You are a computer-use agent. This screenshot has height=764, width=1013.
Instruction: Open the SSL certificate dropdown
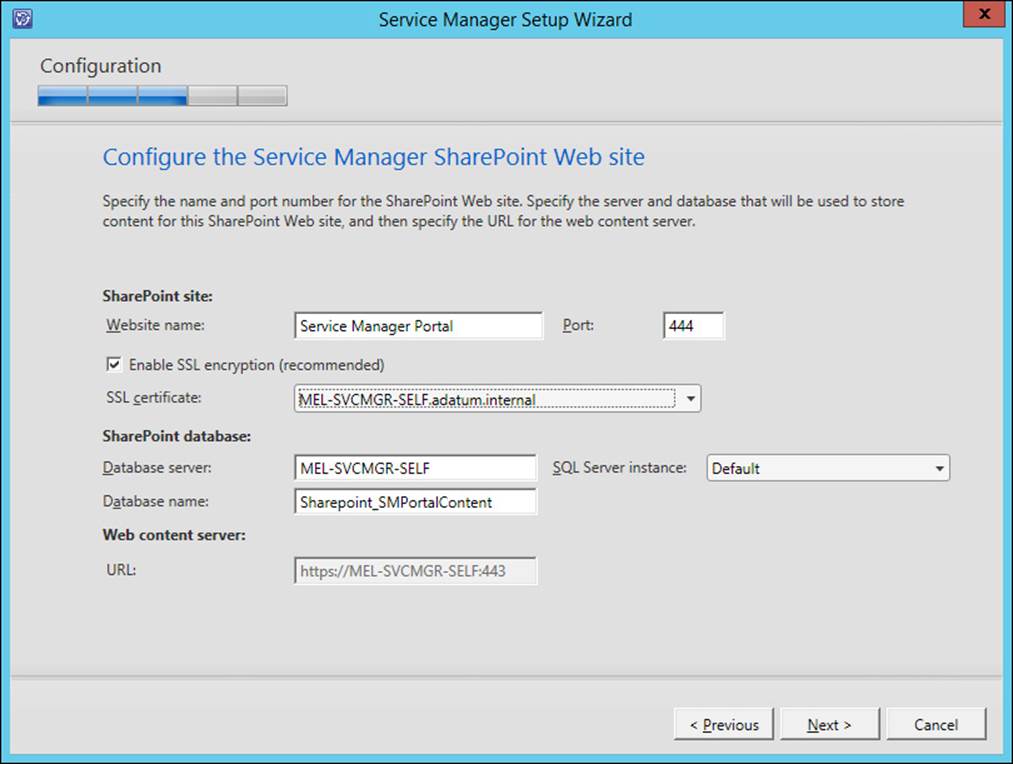pyautogui.click(x=497, y=399)
